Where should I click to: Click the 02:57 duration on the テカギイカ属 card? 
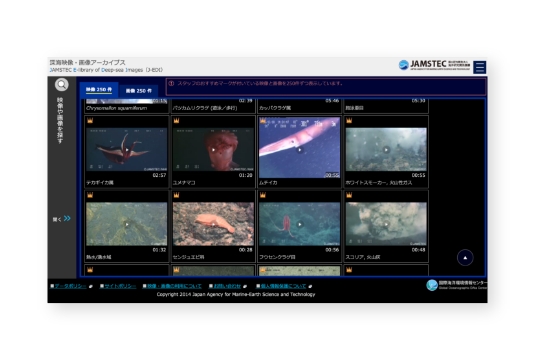pos(159,175)
